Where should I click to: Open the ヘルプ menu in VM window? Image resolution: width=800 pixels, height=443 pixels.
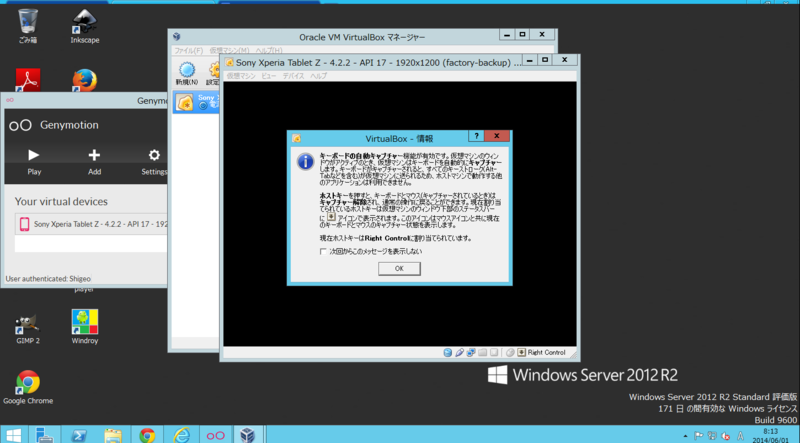pyautogui.click(x=318, y=76)
